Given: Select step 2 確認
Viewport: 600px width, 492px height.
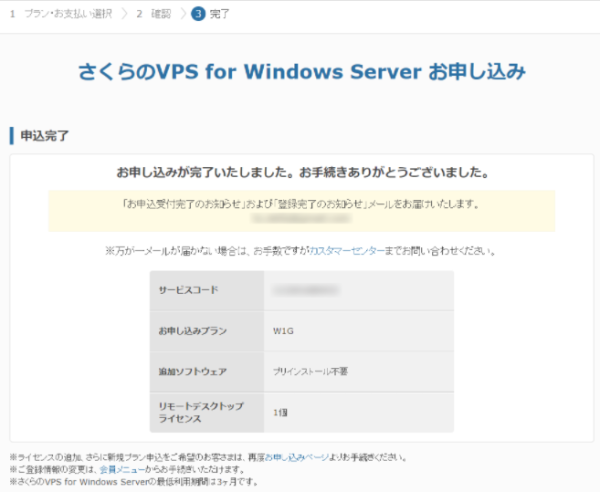Looking at the screenshot, I should tap(154, 14).
